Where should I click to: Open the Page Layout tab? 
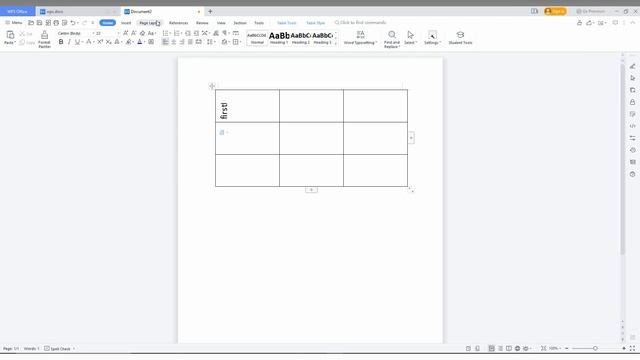pyautogui.click(x=149, y=23)
